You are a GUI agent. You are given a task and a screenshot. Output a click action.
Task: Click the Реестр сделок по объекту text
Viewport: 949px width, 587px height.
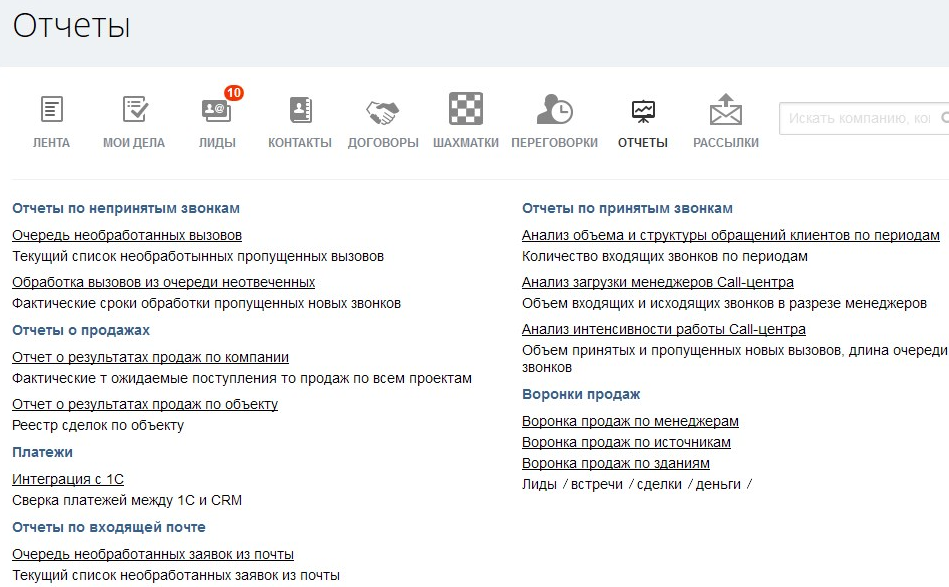coord(98,425)
